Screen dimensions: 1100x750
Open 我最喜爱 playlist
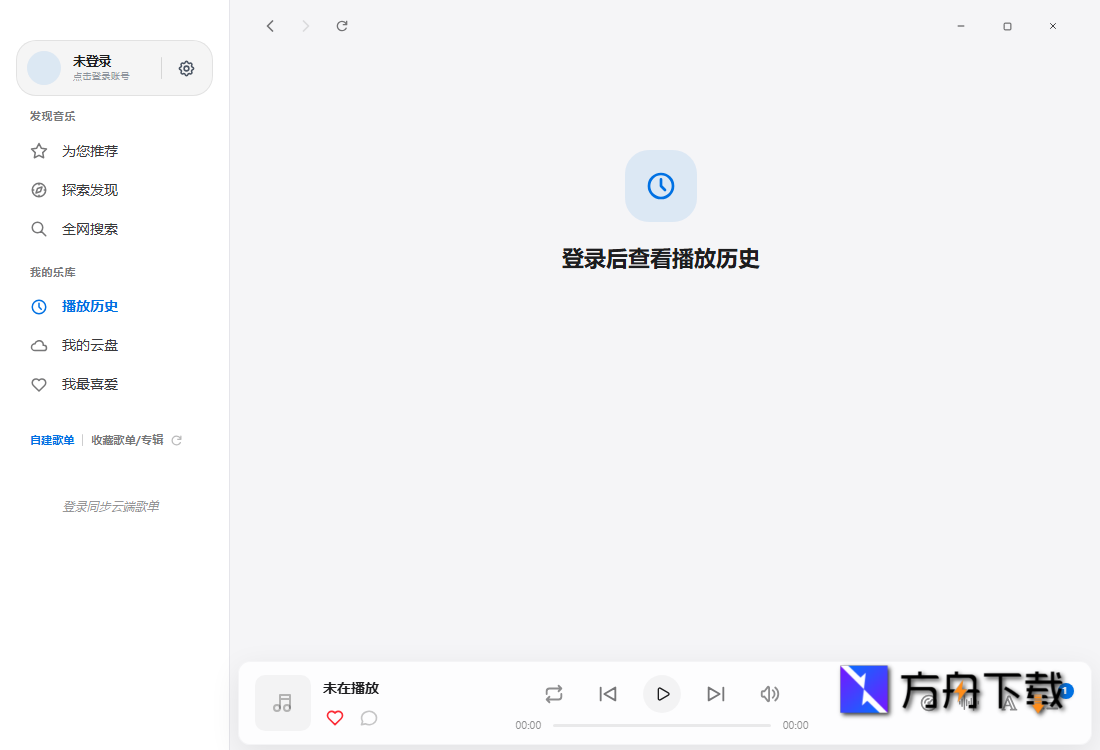click(88, 384)
